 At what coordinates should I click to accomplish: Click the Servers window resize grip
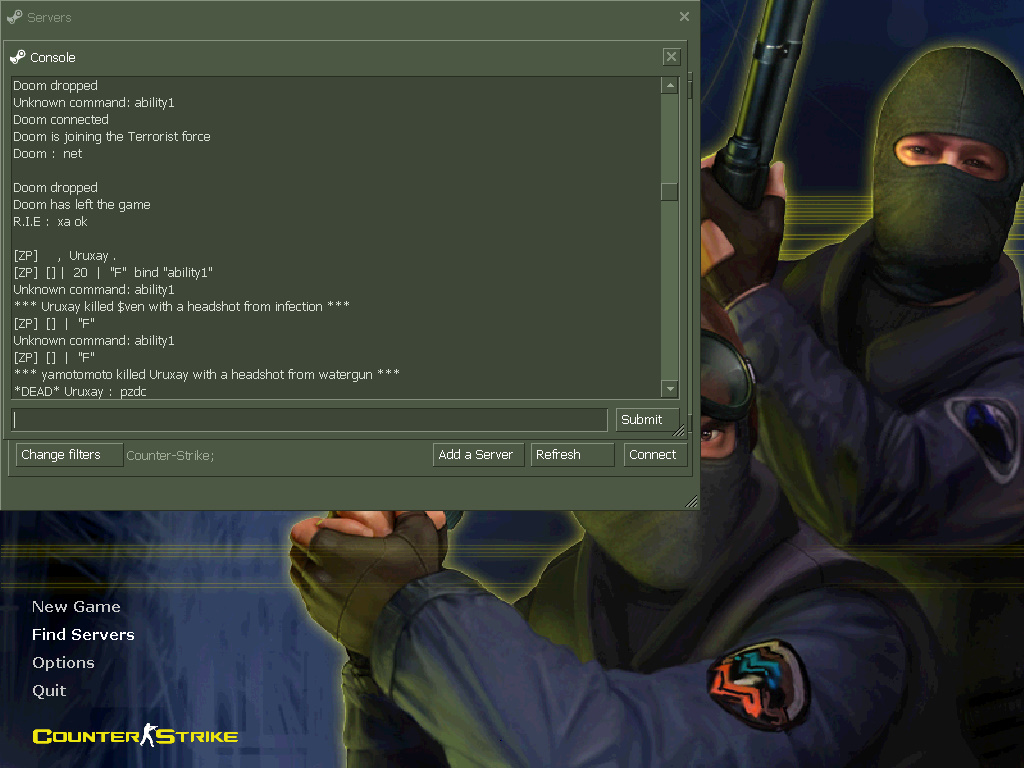[x=691, y=502]
